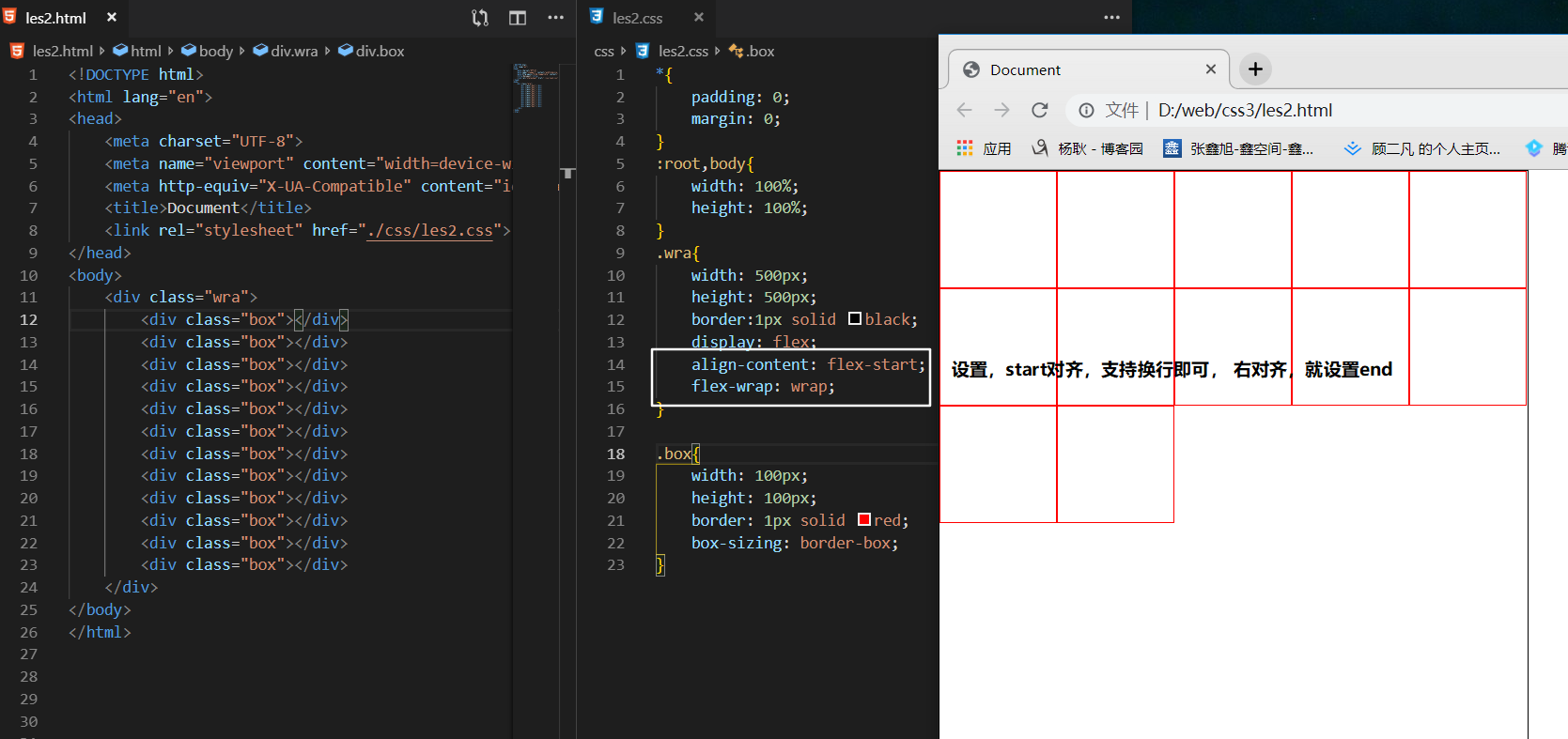Click the browser address bar URL

coord(1245,111)
